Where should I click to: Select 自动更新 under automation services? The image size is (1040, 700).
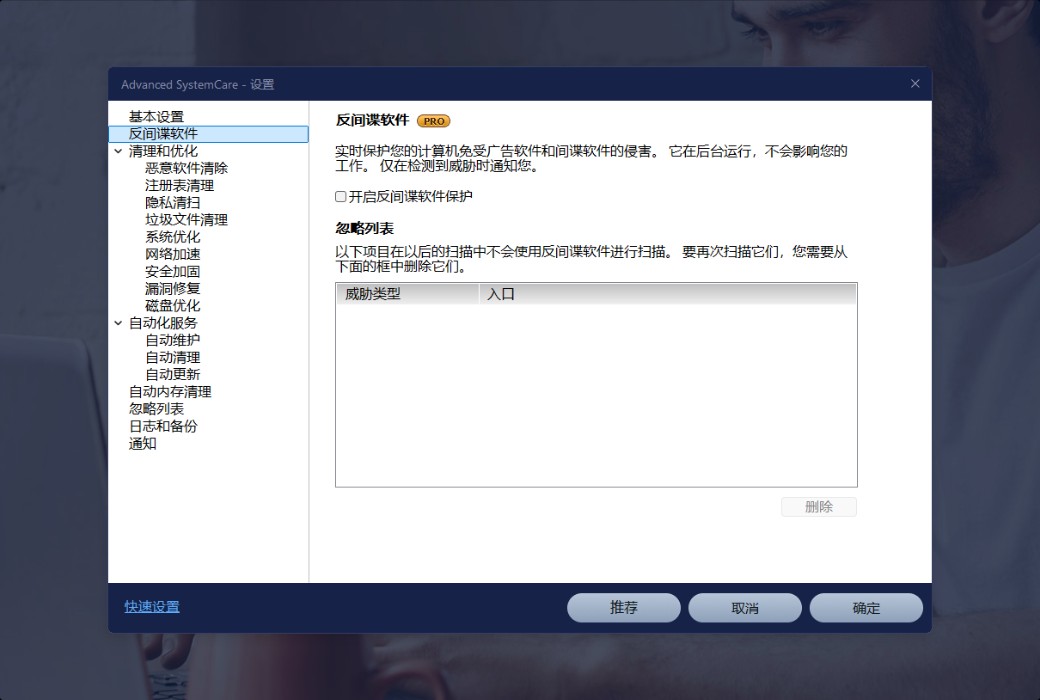[172, 374]
